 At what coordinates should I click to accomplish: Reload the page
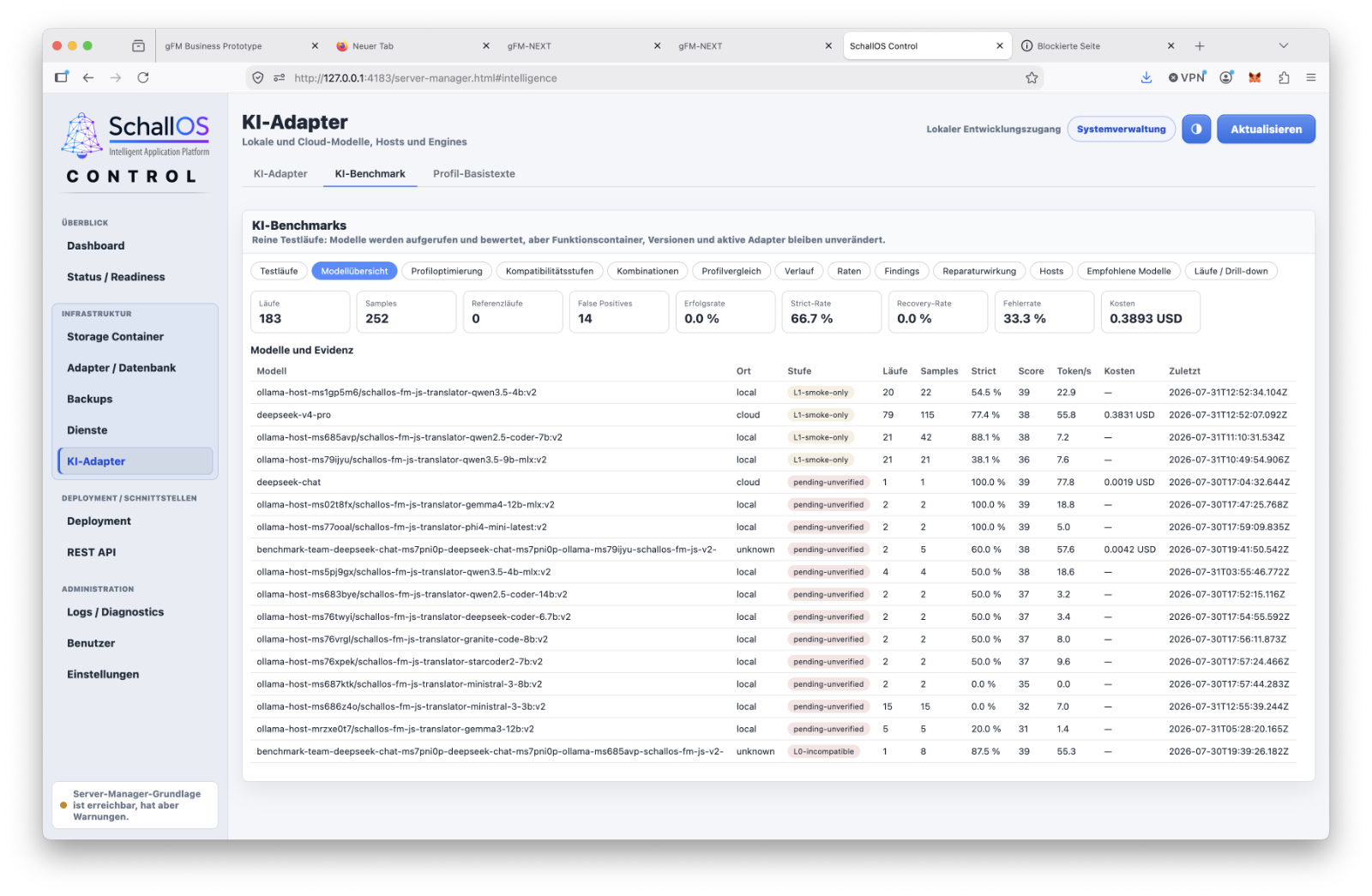tap(143, 77)
